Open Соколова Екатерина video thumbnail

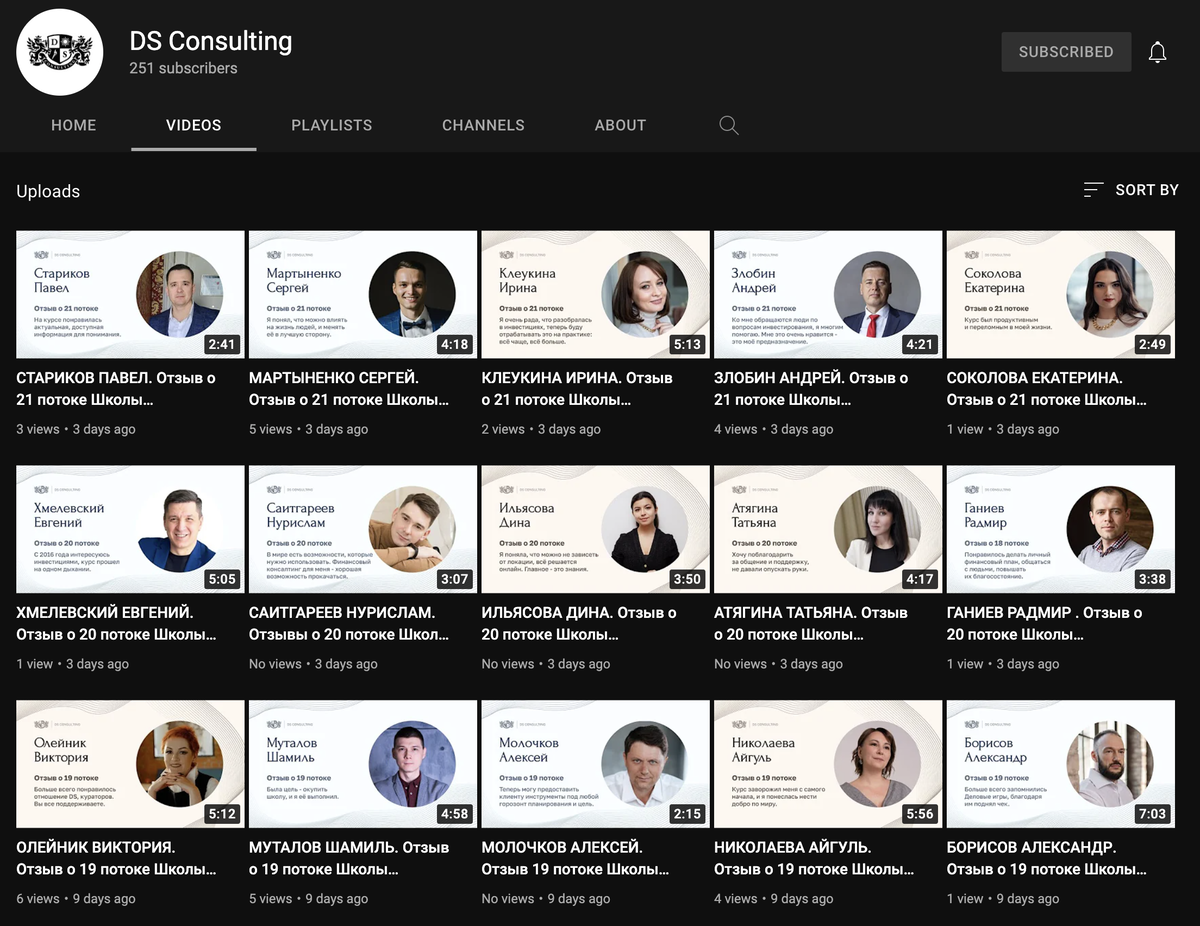coord(1061,295)
